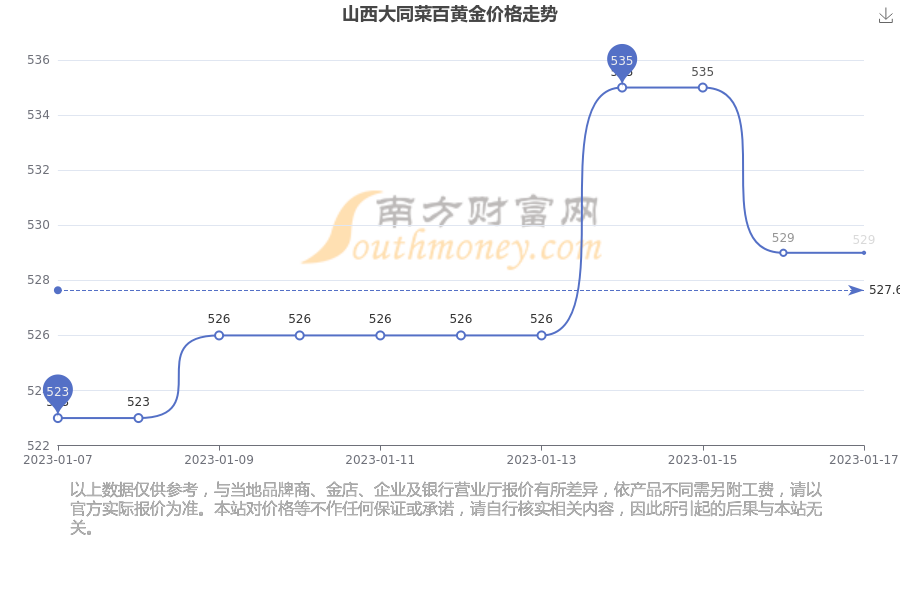Click the y-axis label 530
The height and width of the screenshot is (600, 900).
[x=38, y=225]
